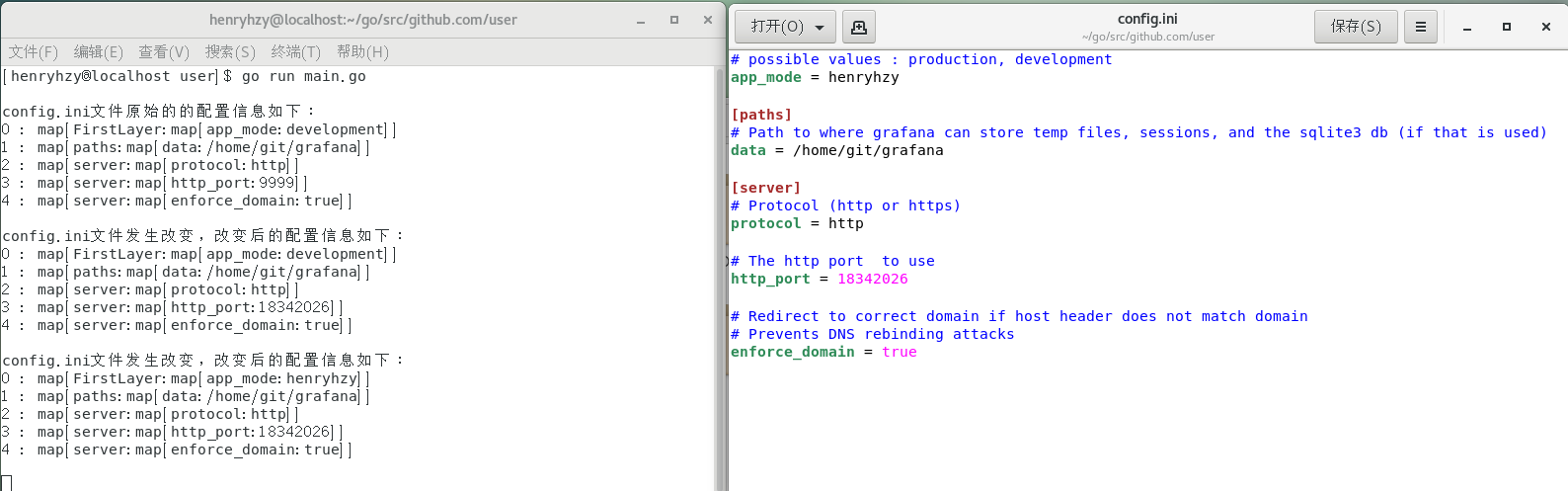Maximize the terminal window

(x=674, y=20)
